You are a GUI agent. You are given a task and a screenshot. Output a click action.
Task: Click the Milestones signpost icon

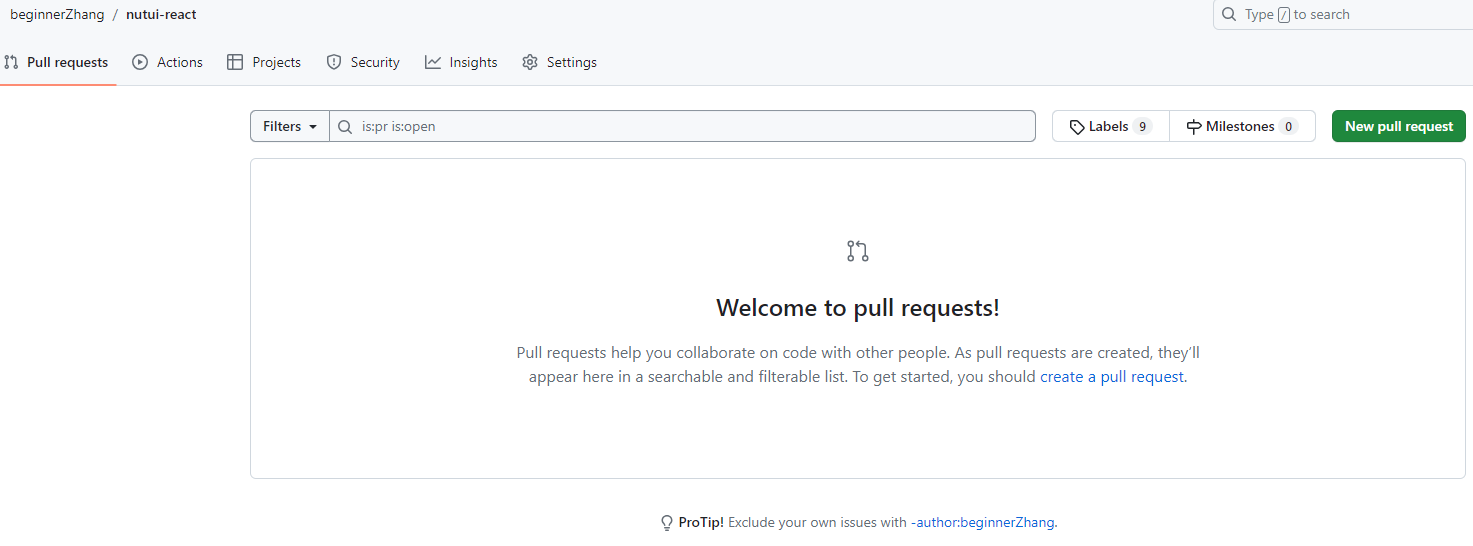[x=1194, y=127]
